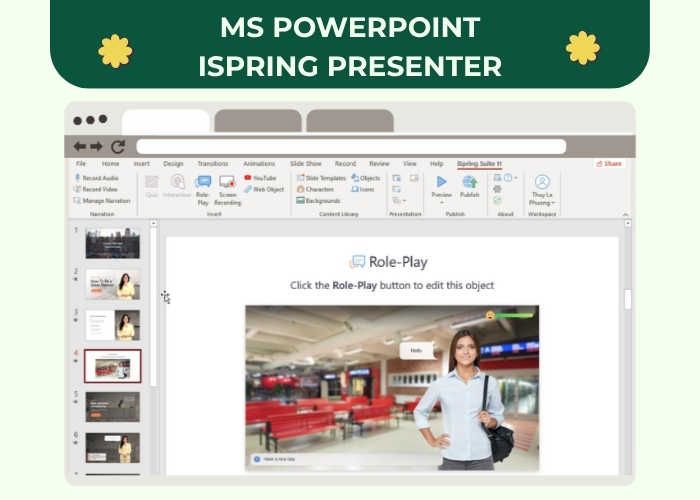Open Objects content library
Image resolution: width=700 pixels, height=500 pixels.
coord(366,178)
